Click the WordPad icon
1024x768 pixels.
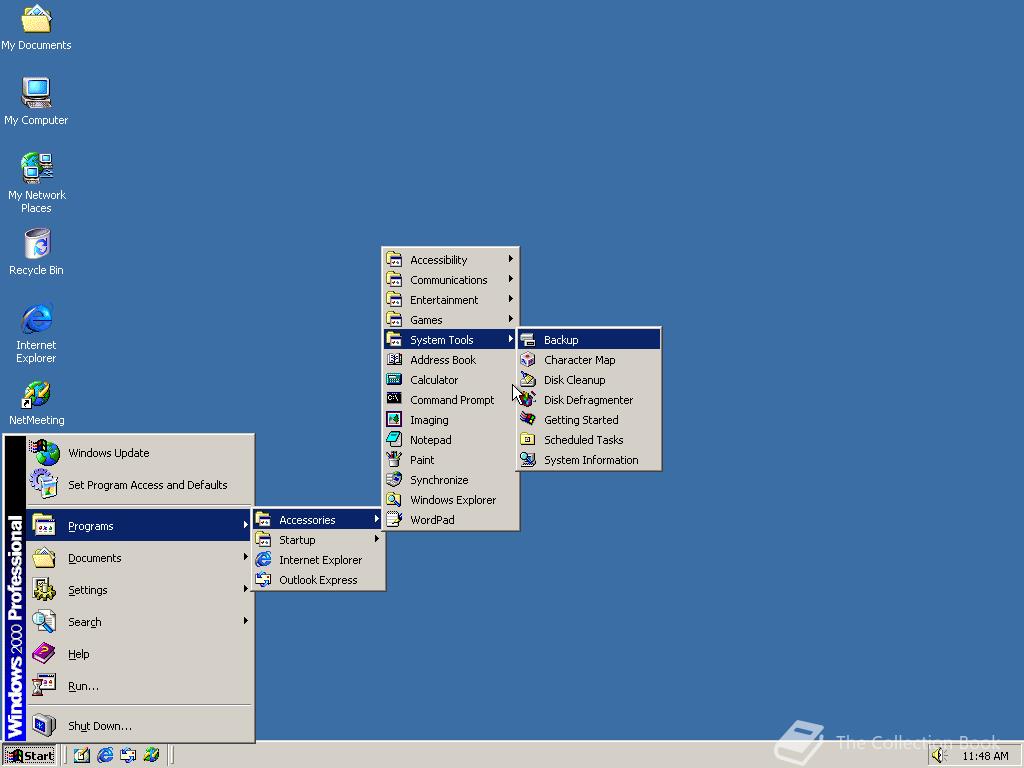click(394, 520)
